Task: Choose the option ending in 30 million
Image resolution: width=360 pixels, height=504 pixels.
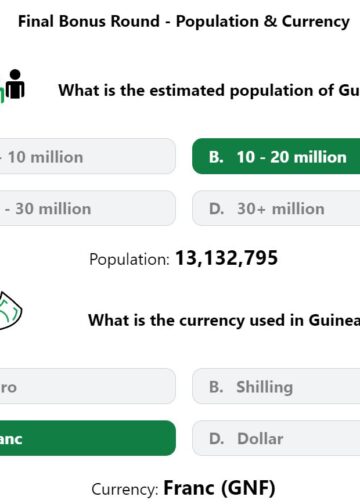Action: click(x=88, y=208)
